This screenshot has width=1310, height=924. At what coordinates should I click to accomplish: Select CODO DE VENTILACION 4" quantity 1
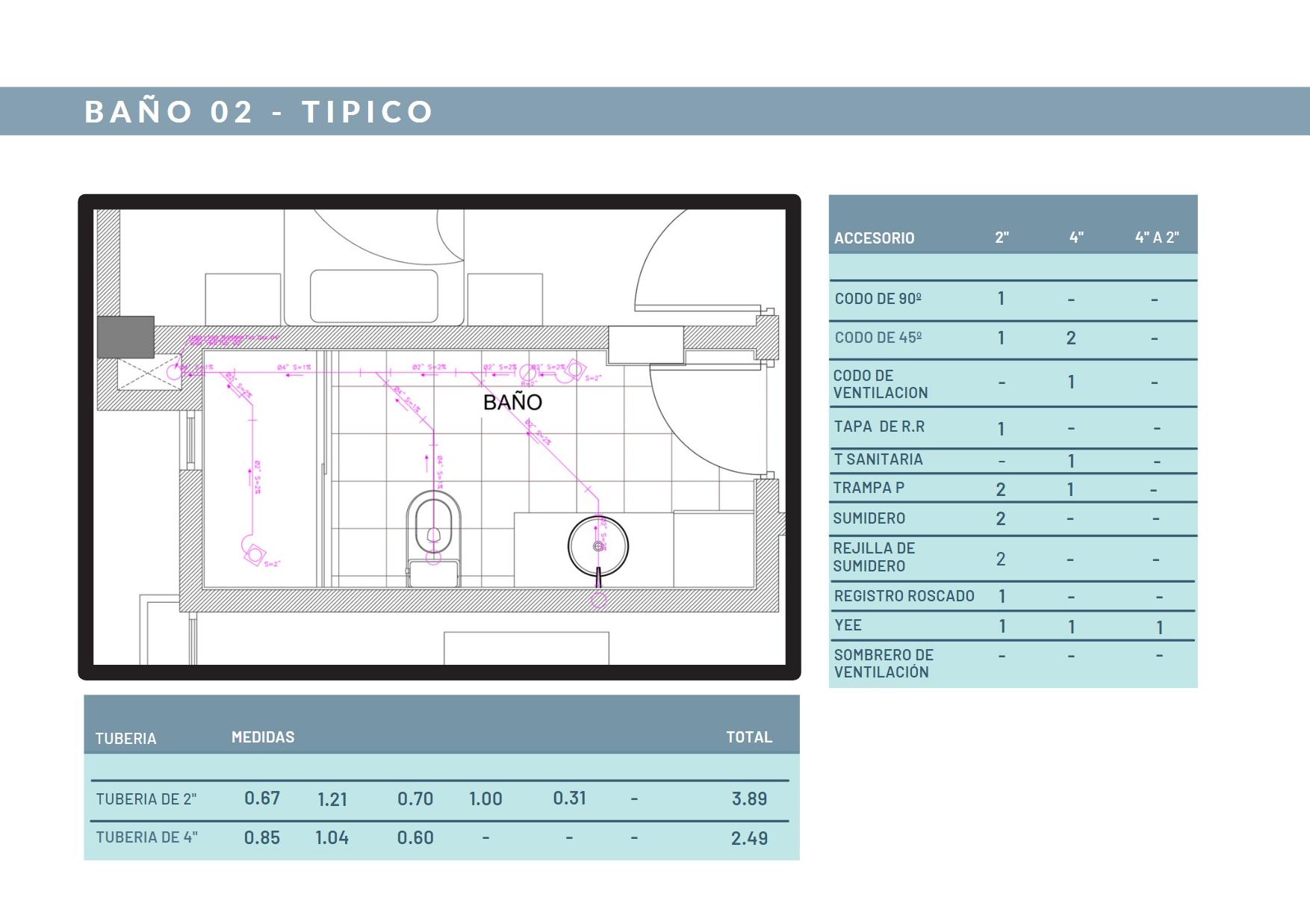(x=1071, y=382)
